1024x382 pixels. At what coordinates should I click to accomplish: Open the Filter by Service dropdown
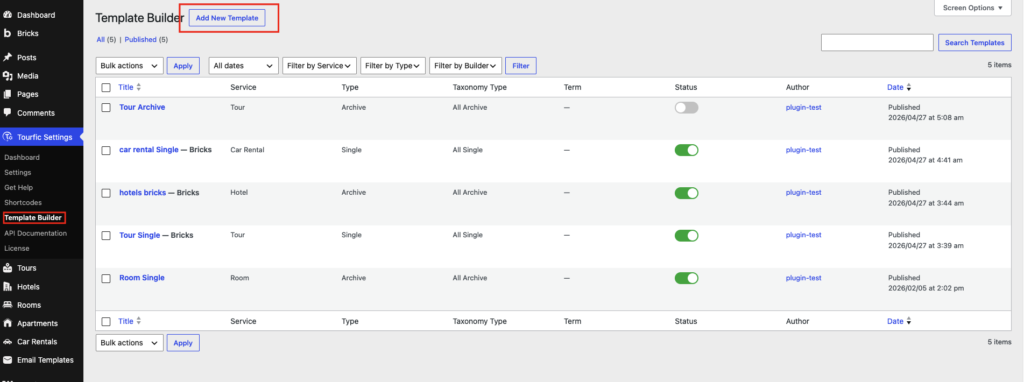(320, 65)
